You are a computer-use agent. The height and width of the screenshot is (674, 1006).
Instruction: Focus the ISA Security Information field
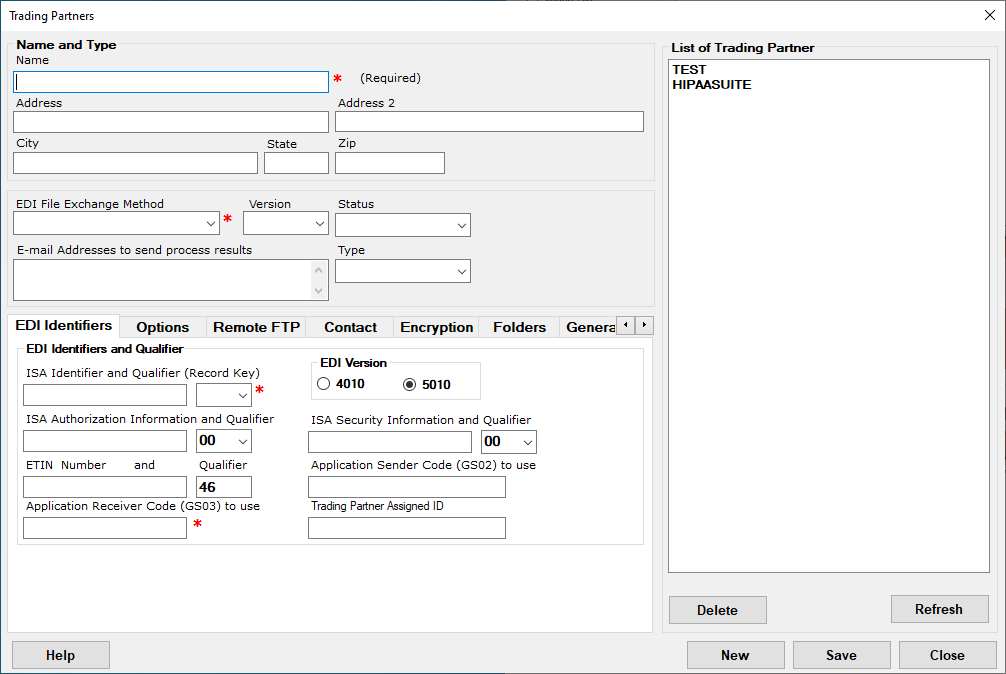390,442
